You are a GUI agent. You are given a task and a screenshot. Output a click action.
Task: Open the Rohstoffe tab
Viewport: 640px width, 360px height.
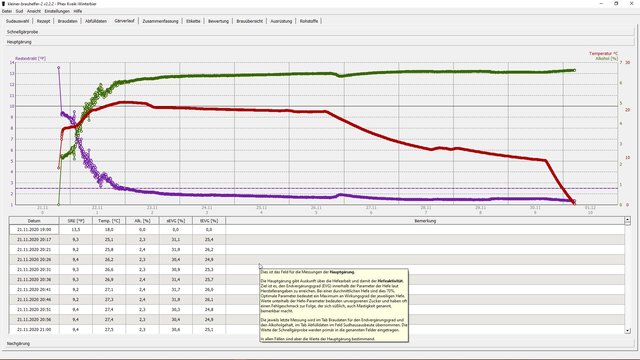309,21
